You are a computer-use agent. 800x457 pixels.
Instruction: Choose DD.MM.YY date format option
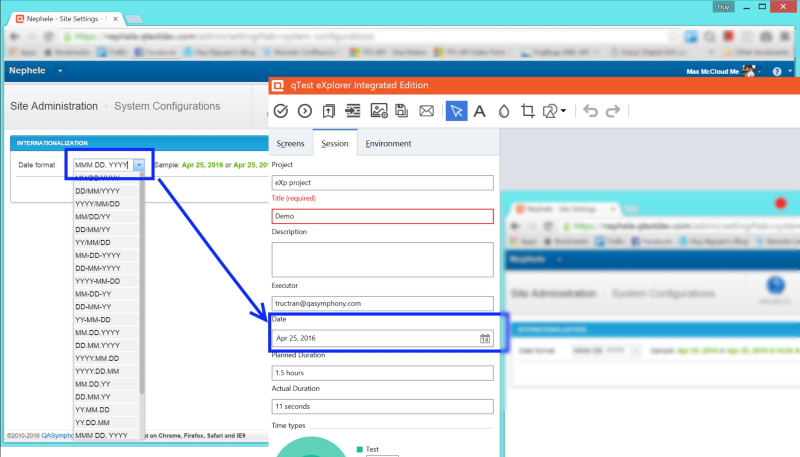click(x=106, y=397)
